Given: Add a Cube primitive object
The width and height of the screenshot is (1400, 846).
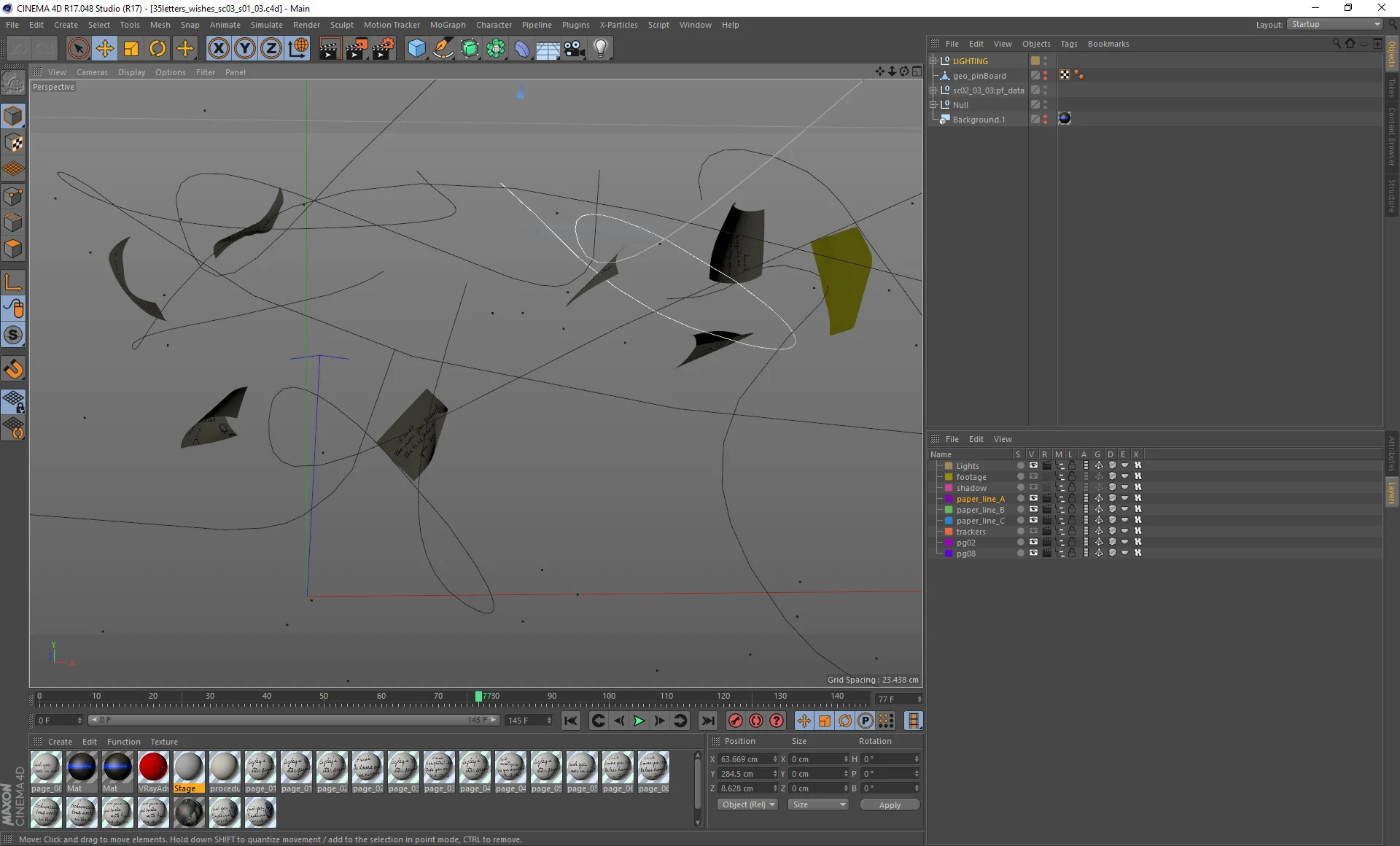Looking at the screenshot, I should click(x=416, y=49).
